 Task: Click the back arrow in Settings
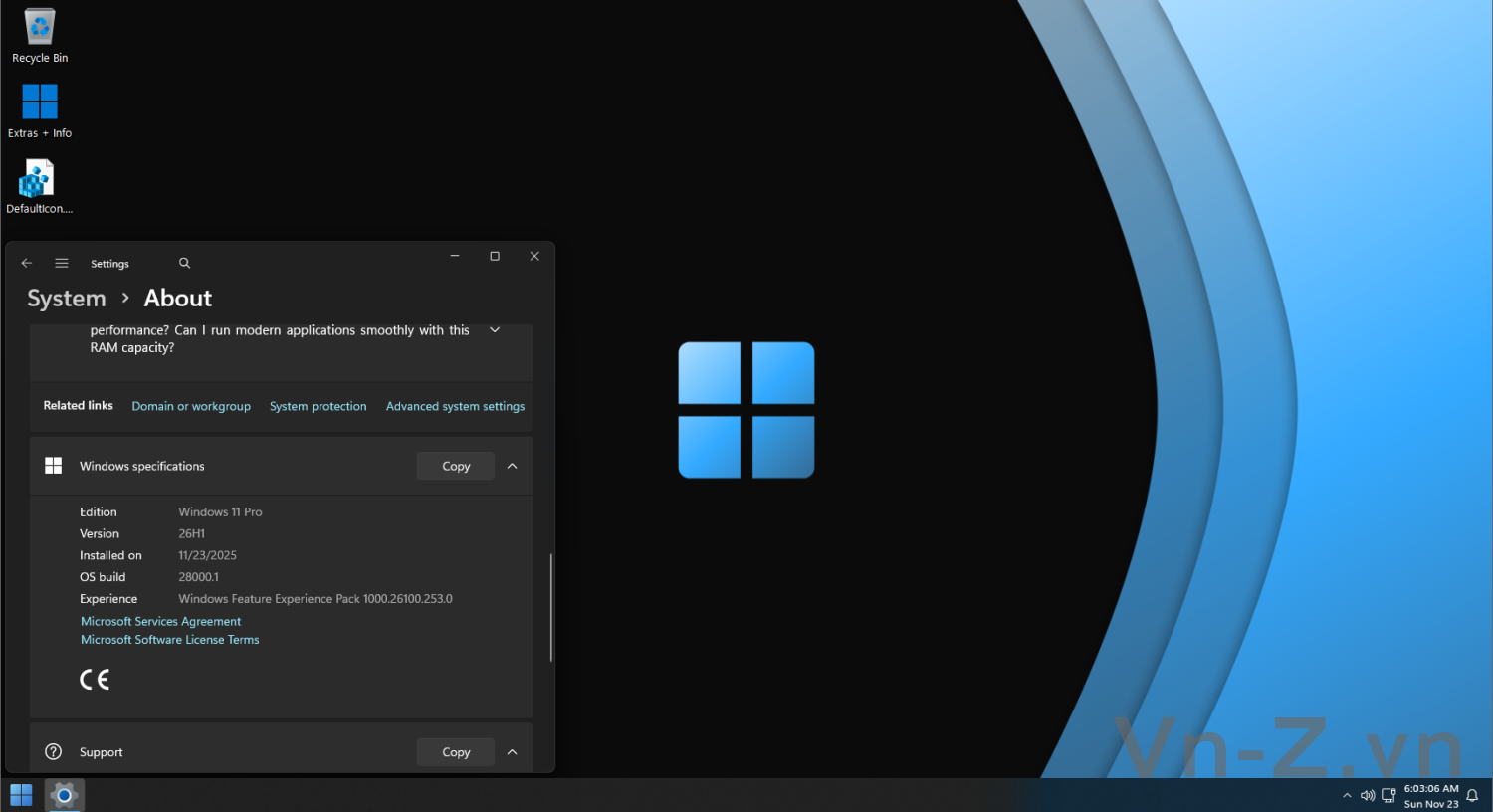pyautogui.click(x=27, y=263)
